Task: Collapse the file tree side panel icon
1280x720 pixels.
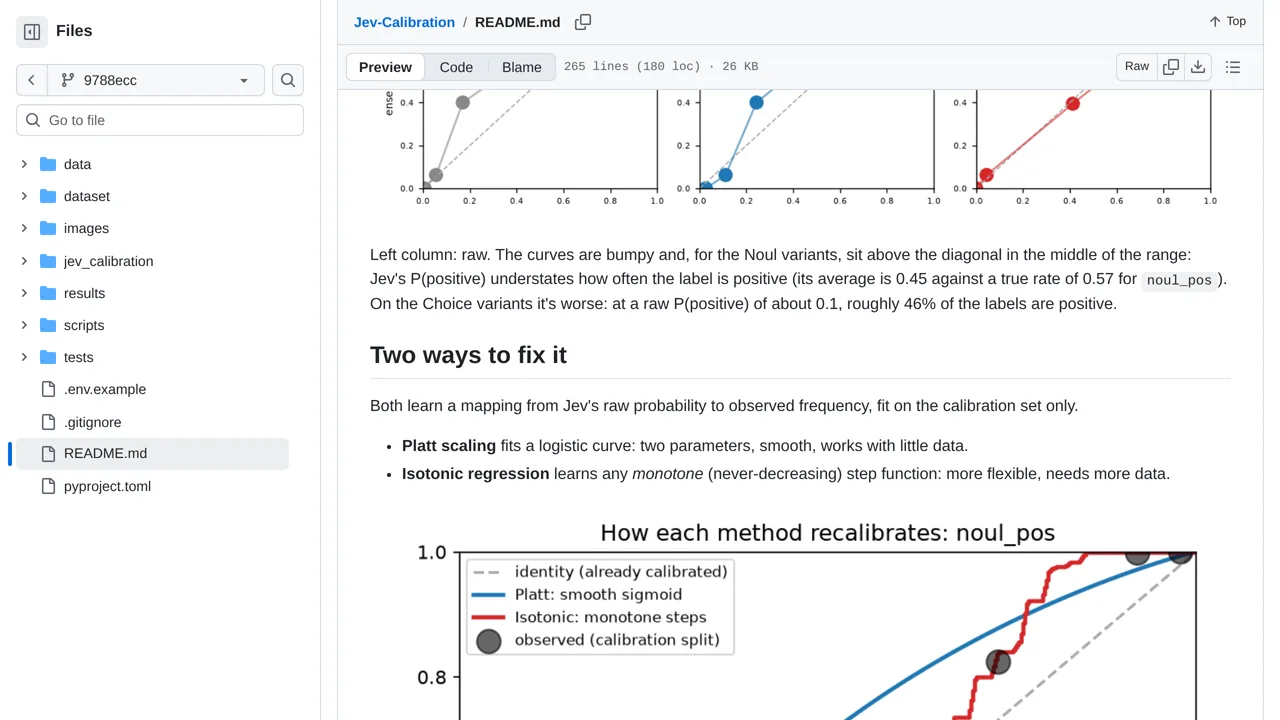Action: pos(32,32)
